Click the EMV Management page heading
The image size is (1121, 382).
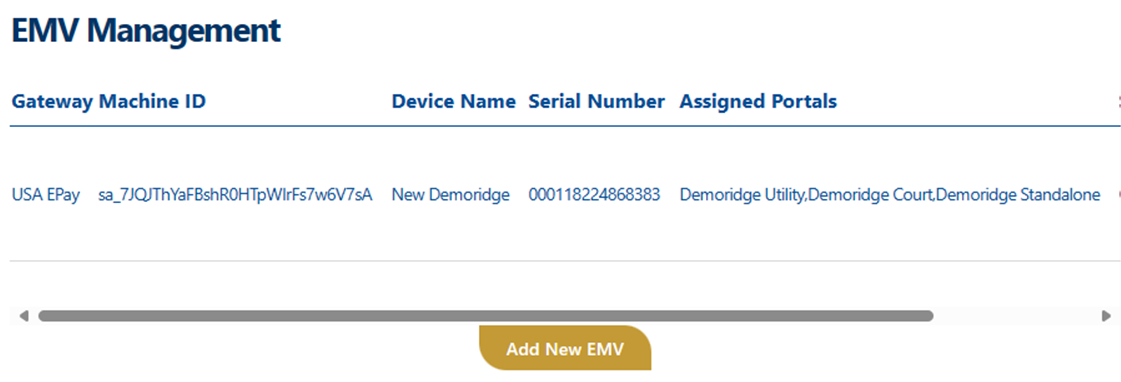[146, 31]
